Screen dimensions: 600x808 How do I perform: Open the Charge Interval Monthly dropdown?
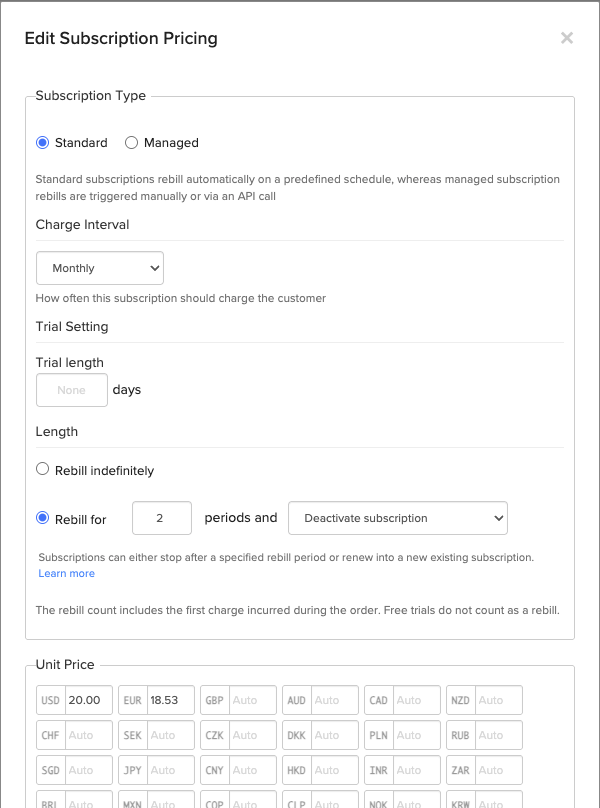click(100, 268)
